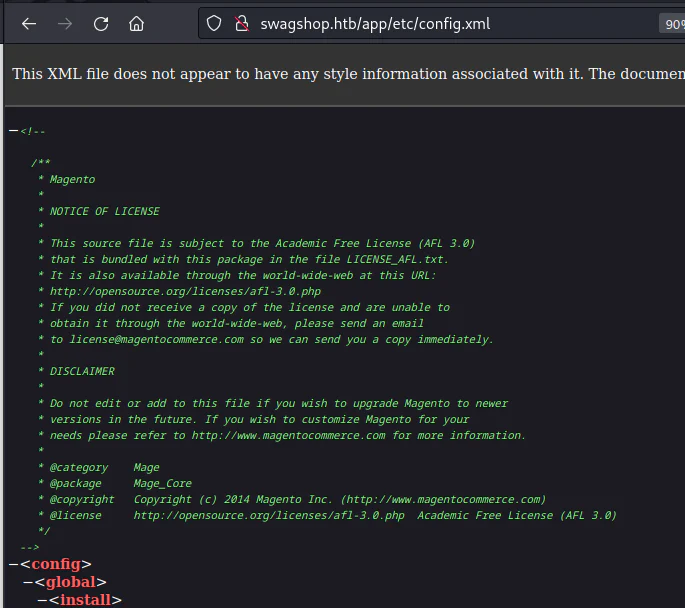The height and width of the screenshot is (608, 685).
Task: Collapse the global element
Action: 28,582
